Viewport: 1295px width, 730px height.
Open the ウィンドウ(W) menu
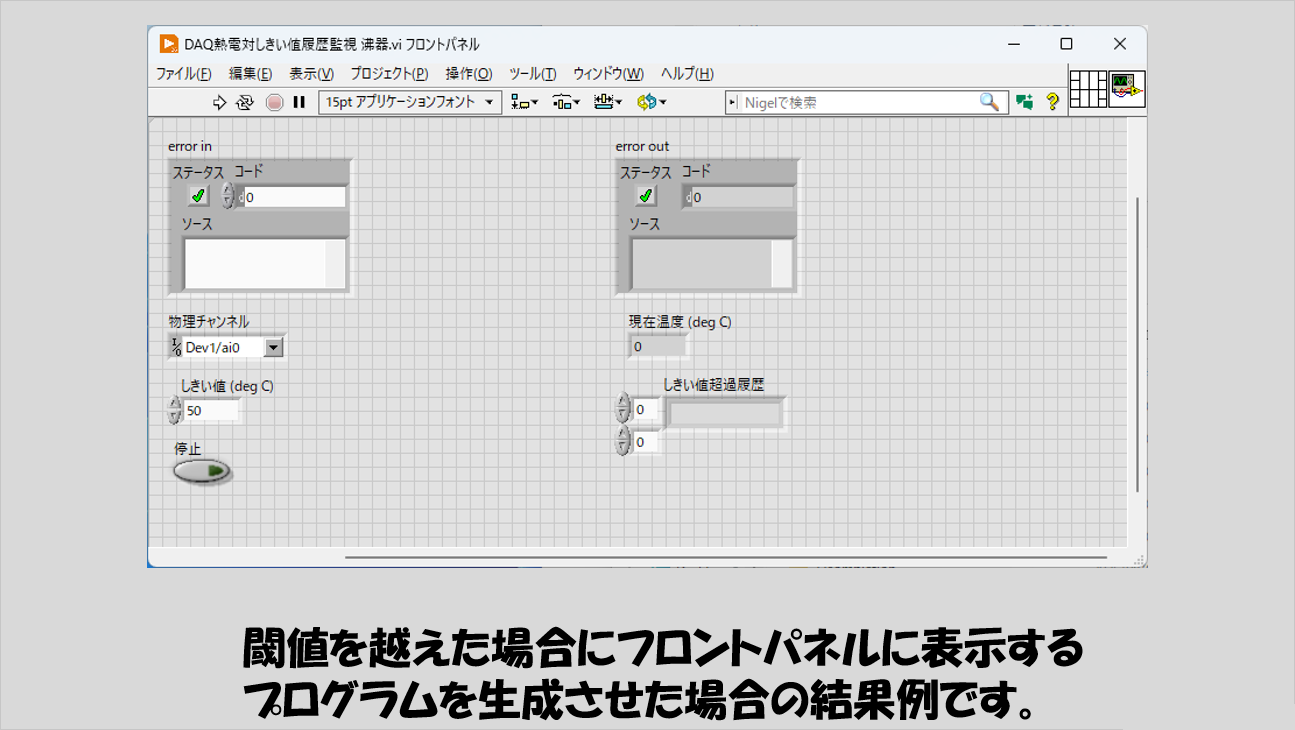[608, 74]
